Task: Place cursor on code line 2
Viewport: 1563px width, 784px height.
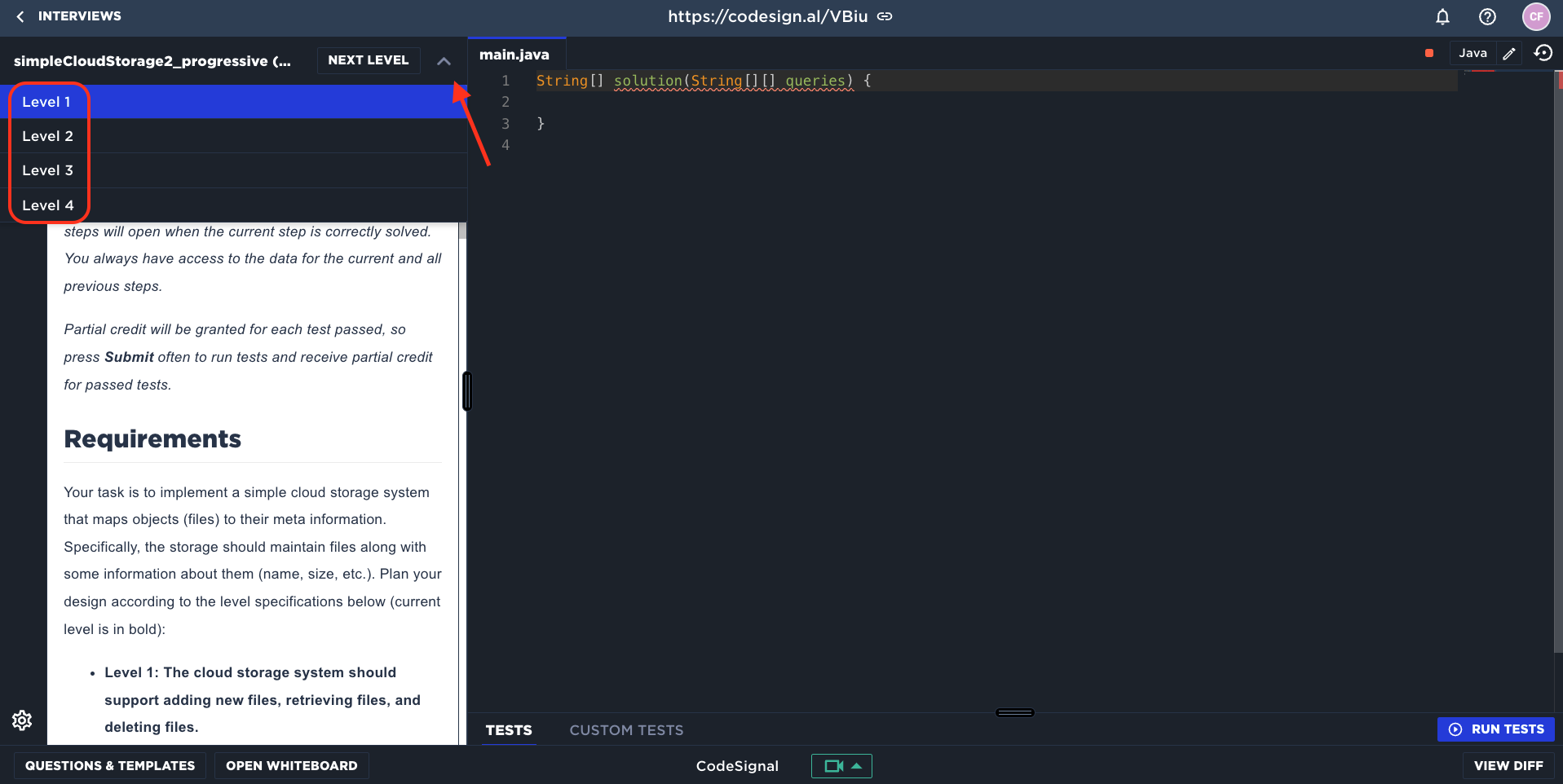Action: pyautogui.click(x=996, y=102)
